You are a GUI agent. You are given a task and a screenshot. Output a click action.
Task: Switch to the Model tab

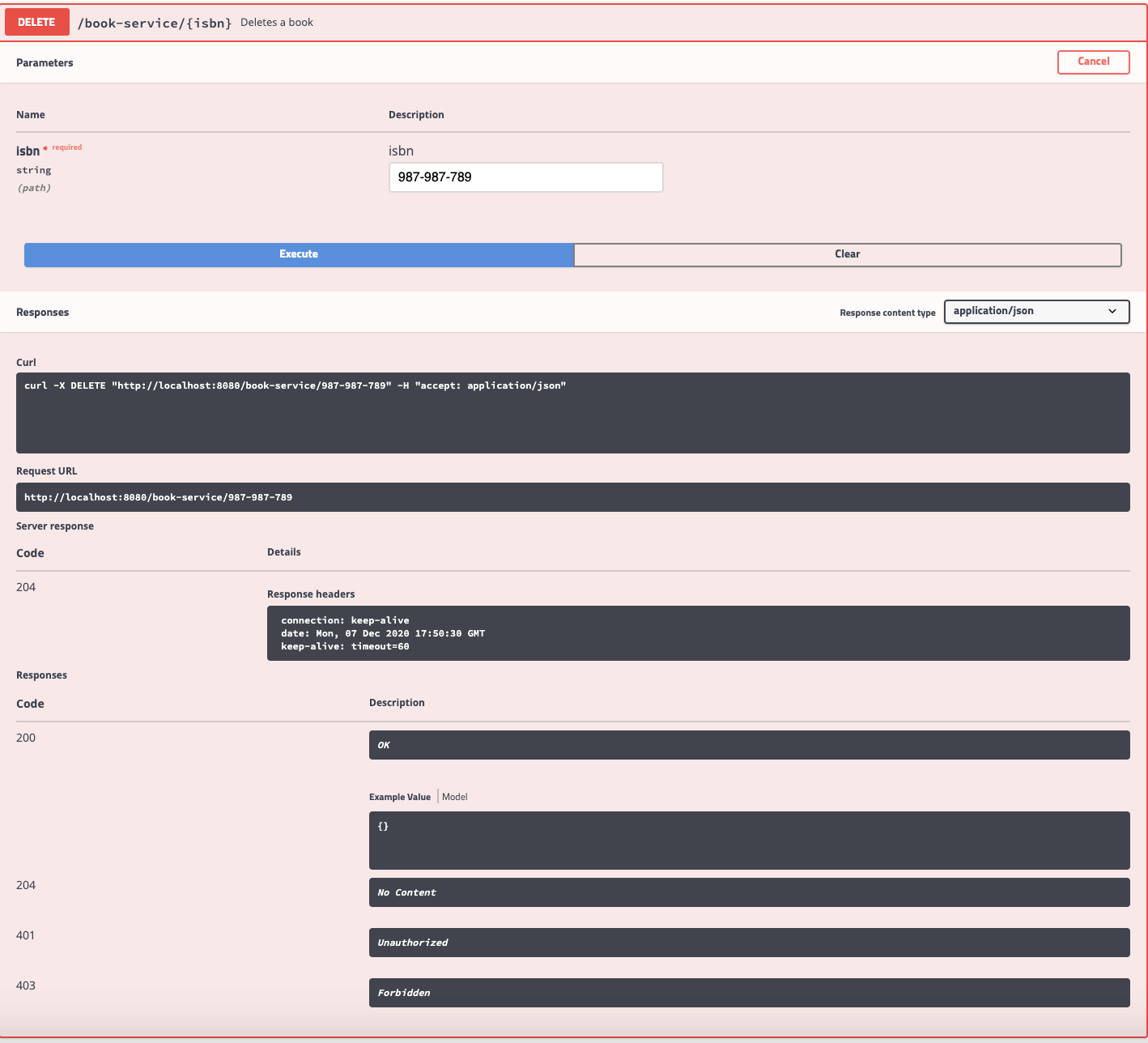455,797
